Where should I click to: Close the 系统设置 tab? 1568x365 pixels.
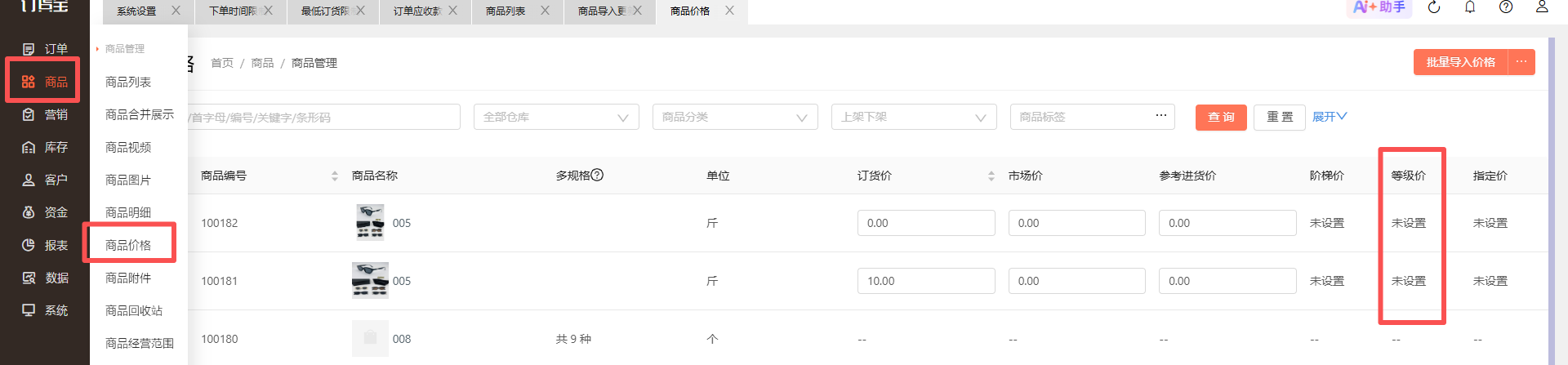176,11
